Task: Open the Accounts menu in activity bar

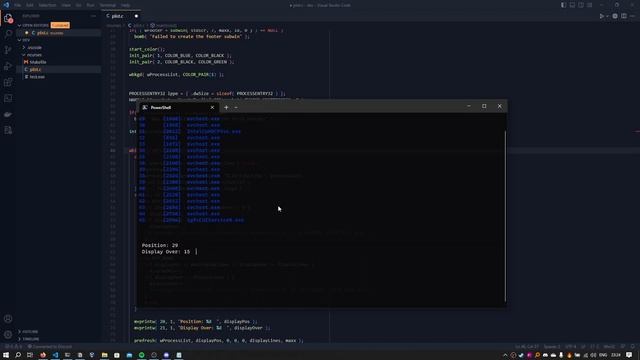Action: [x=8, y=319]
